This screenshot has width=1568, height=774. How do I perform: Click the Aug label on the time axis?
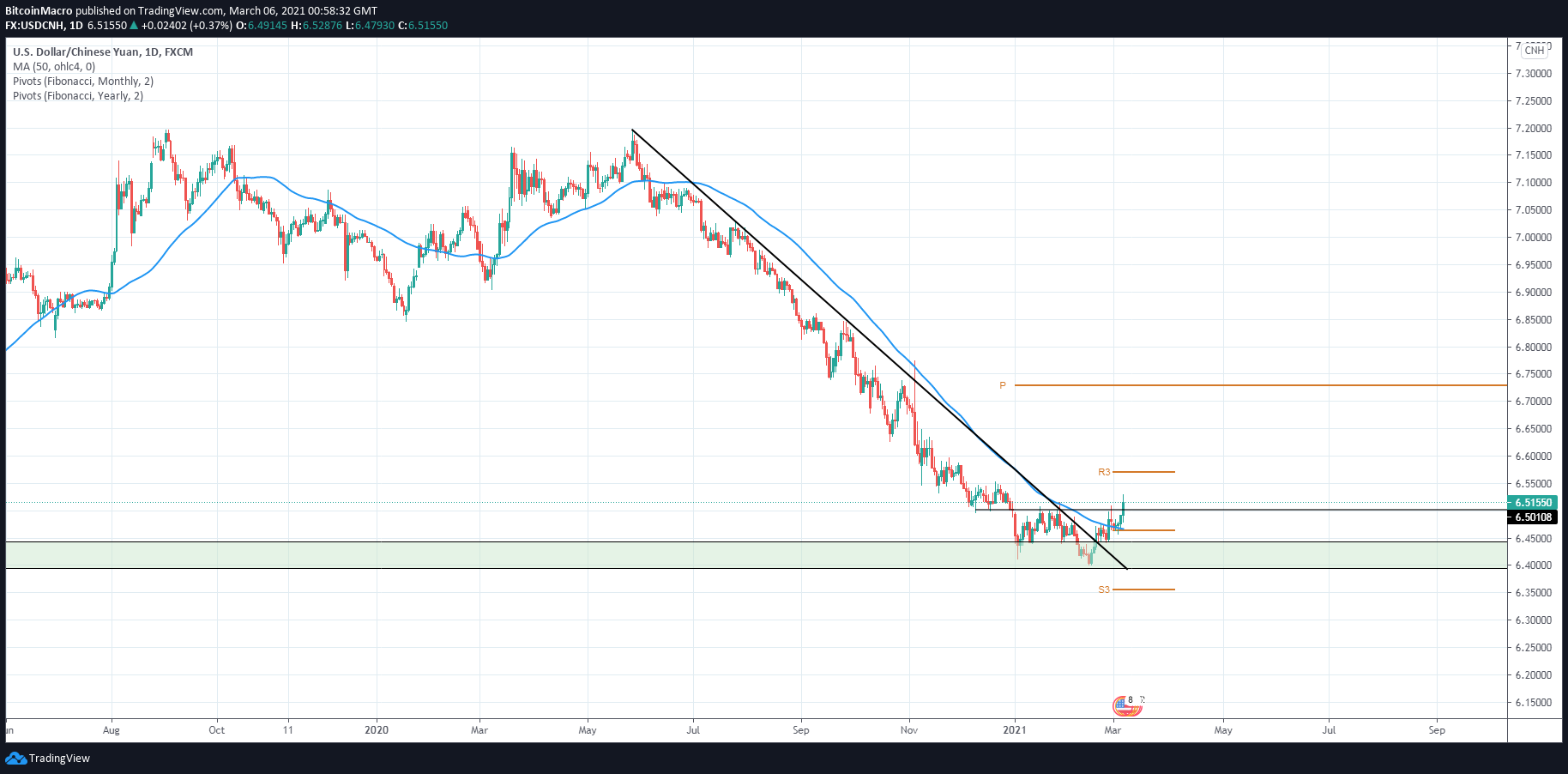112,731
